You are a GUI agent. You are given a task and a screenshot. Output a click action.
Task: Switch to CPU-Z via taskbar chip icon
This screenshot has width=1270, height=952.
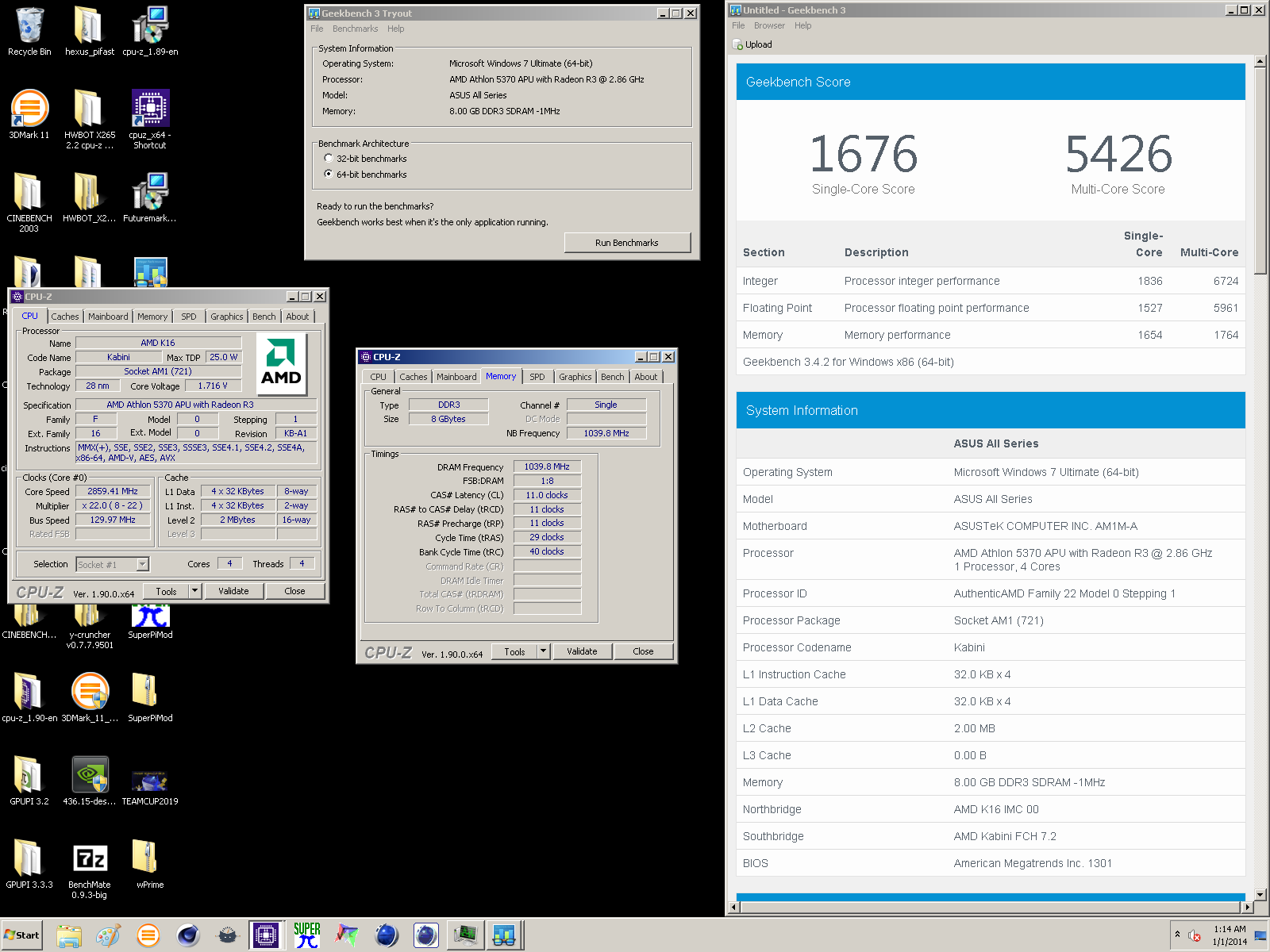(267, 936)
